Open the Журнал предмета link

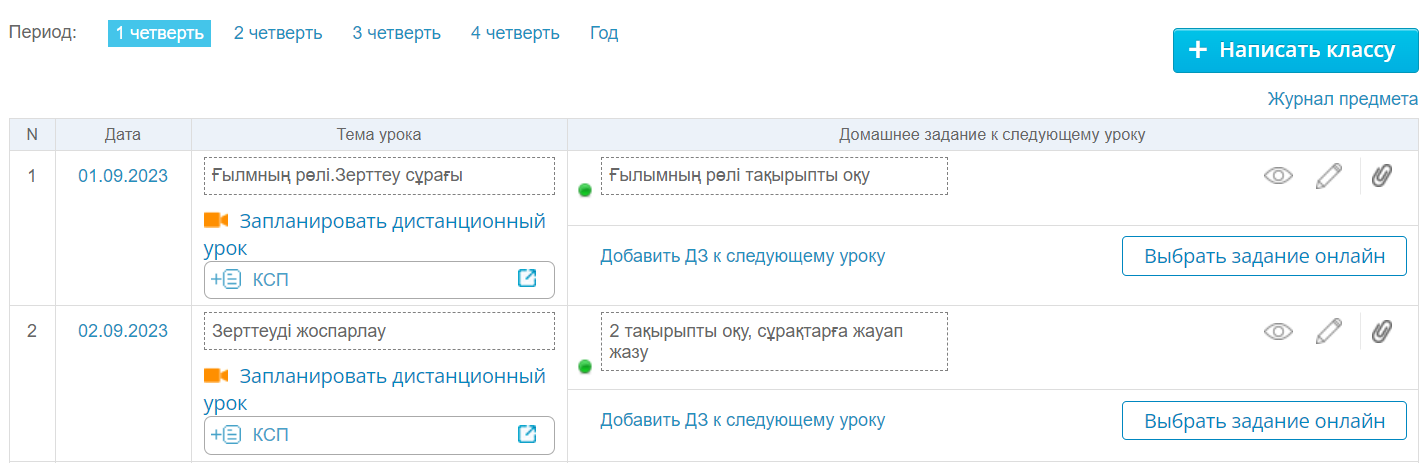pyautogui.click(x=1342, y=99)
